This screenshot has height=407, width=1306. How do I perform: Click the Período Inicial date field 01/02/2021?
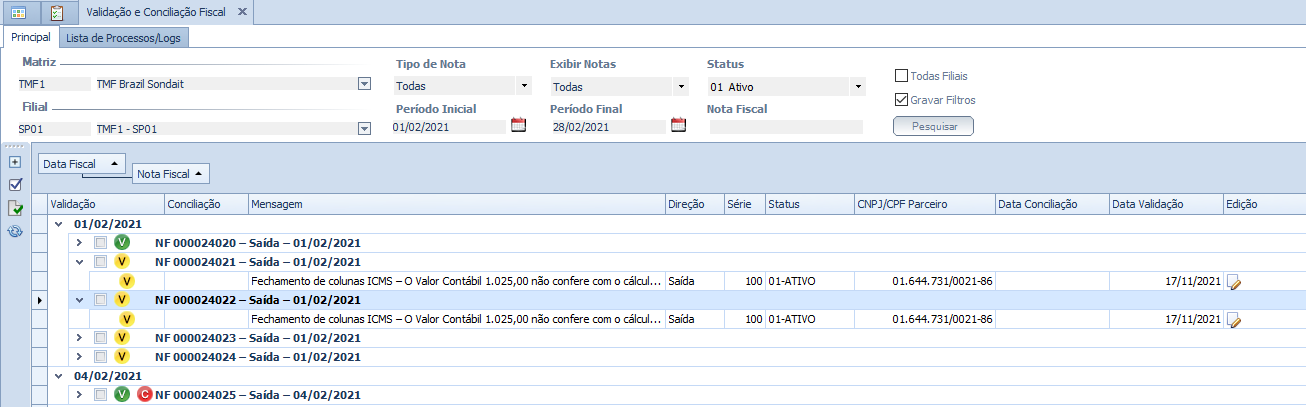click(449, 127)
